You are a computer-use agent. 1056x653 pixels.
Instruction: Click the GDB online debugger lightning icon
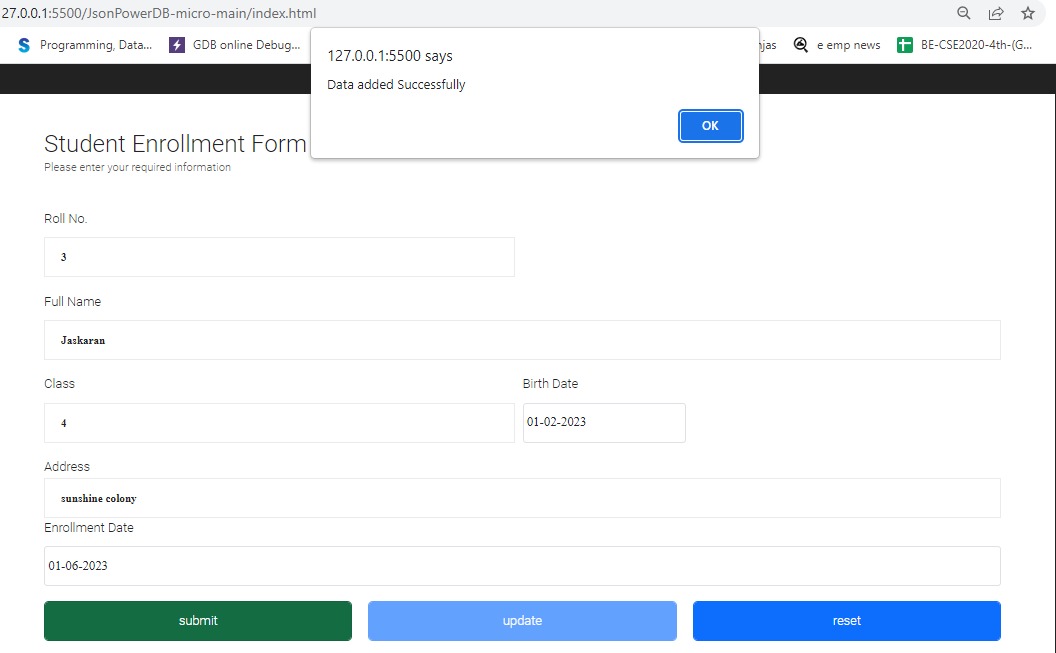pyautogui.click(x=176, y=45)
